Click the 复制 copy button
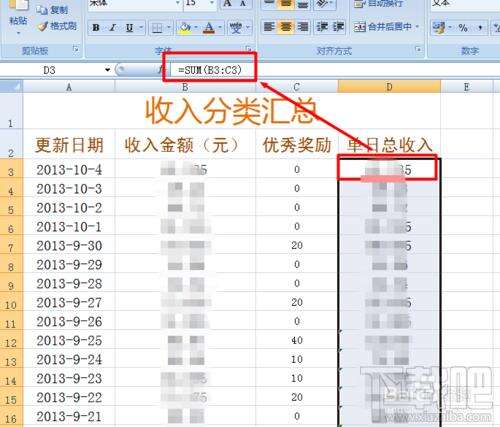500x427 pixels. [x=52, y=10]
